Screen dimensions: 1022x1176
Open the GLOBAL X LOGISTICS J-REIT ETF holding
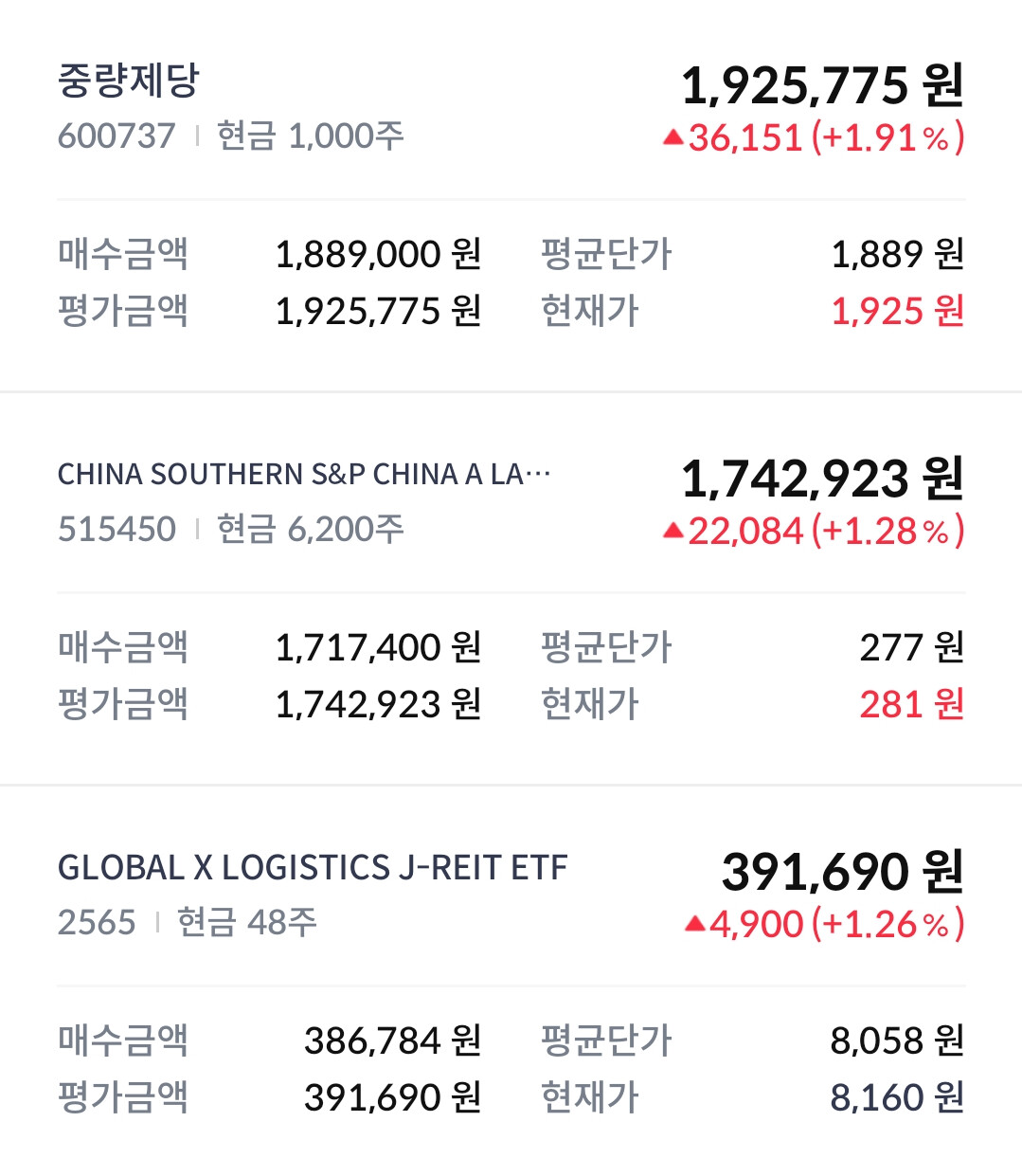pos(313,867)
